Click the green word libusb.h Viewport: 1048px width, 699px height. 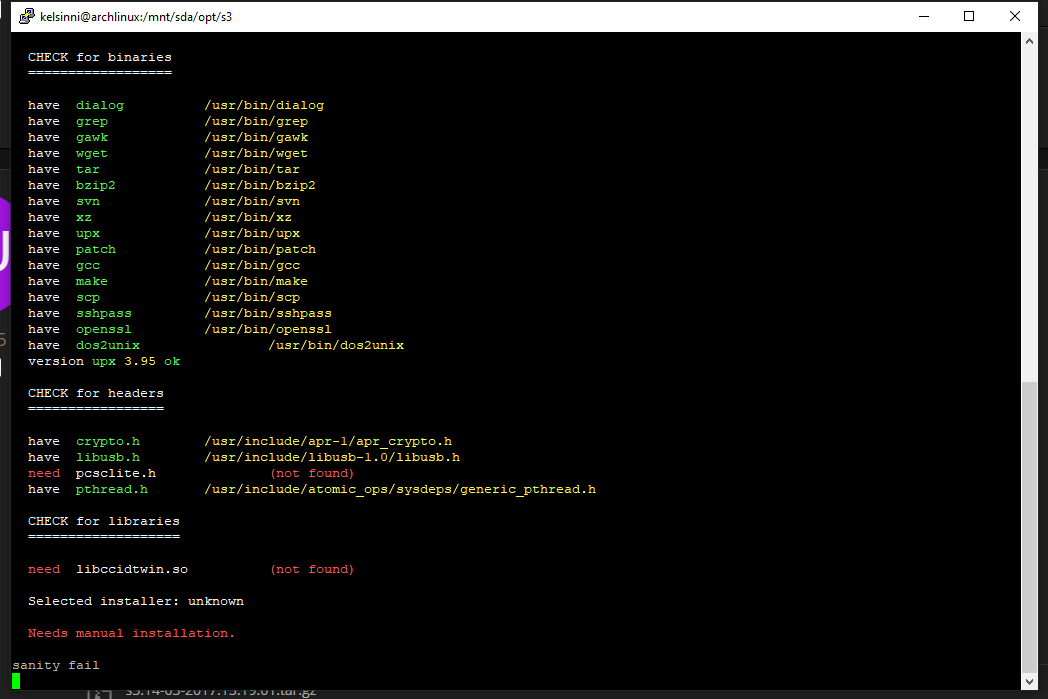click(108, 458)
